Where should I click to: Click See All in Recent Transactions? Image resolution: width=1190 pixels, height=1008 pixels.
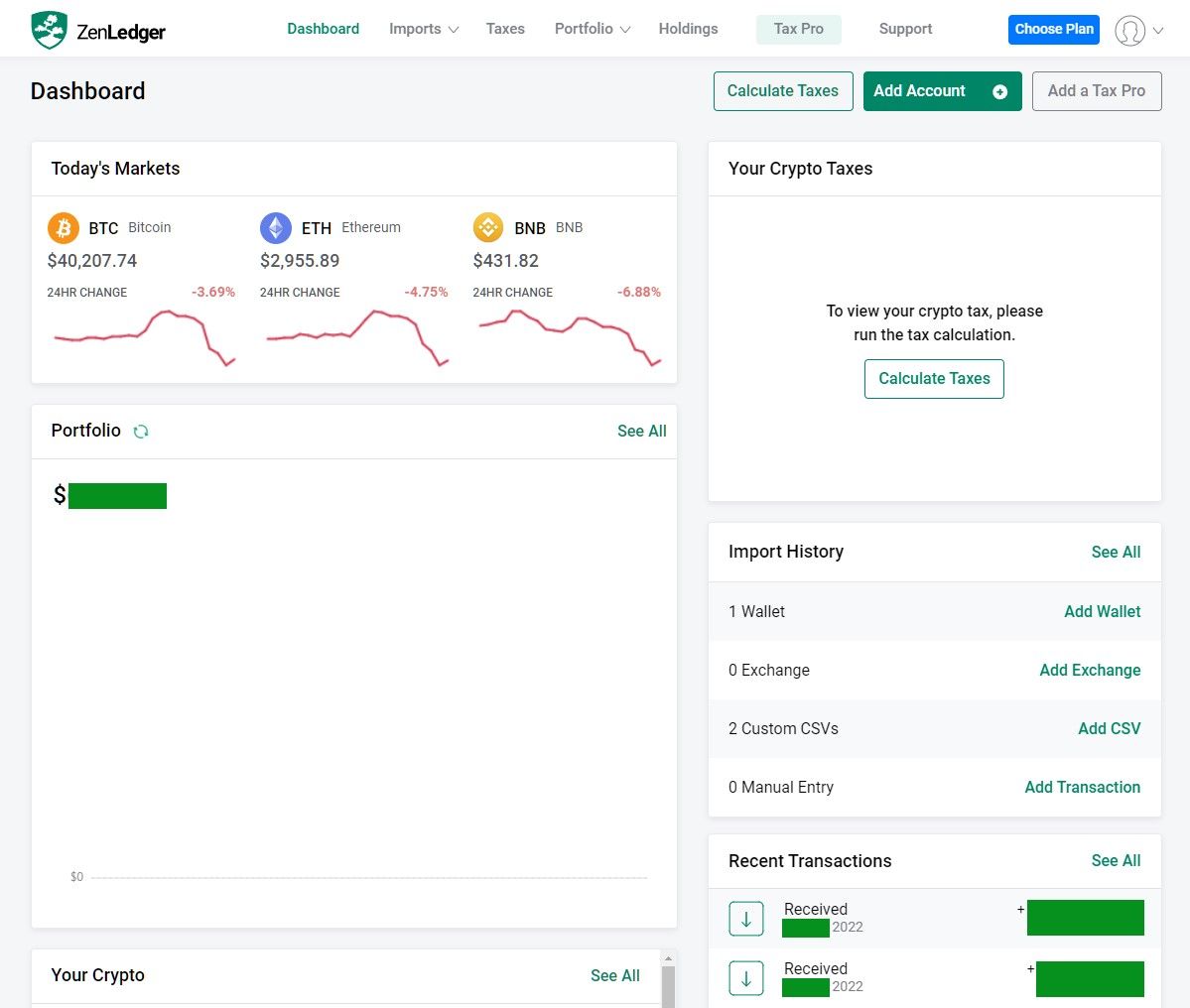1116,861
